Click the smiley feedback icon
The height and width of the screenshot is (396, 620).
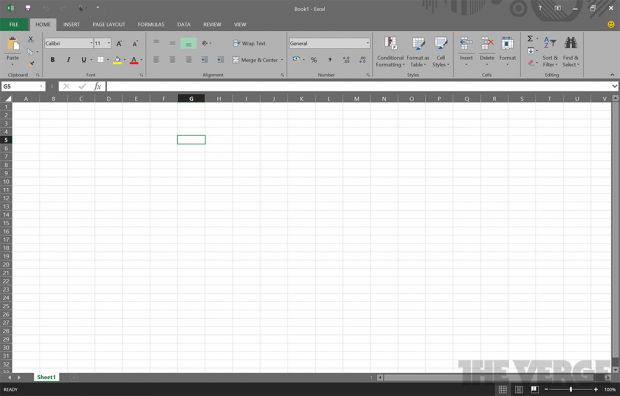pyautogui.click(x=611, y=25)
